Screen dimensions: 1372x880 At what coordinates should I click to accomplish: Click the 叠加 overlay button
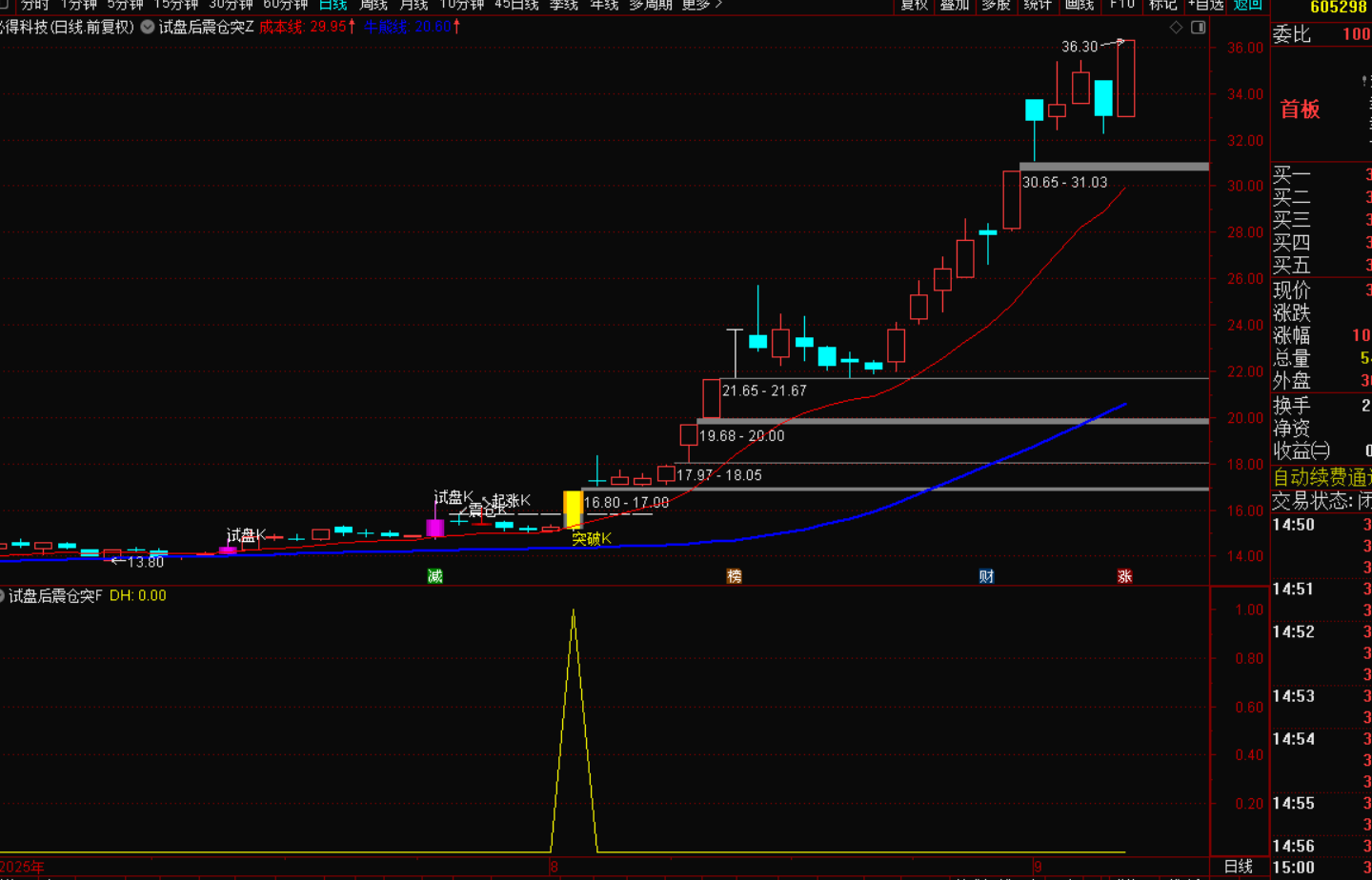point(955,5)
